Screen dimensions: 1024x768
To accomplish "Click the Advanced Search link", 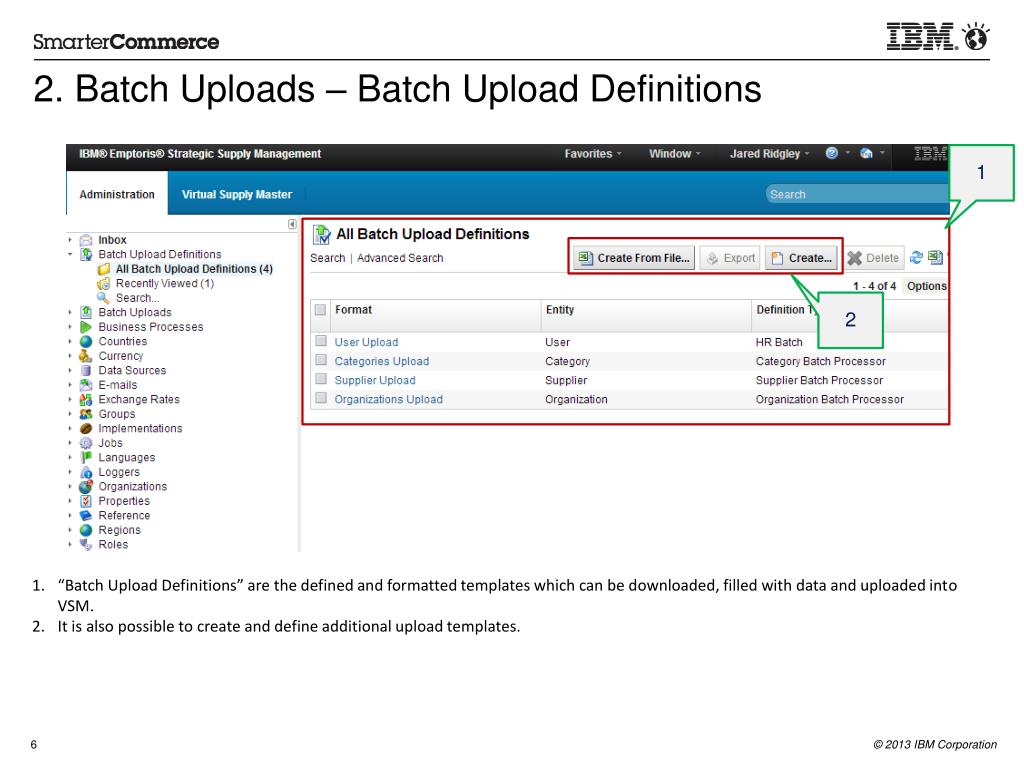I will pos(400,258).
